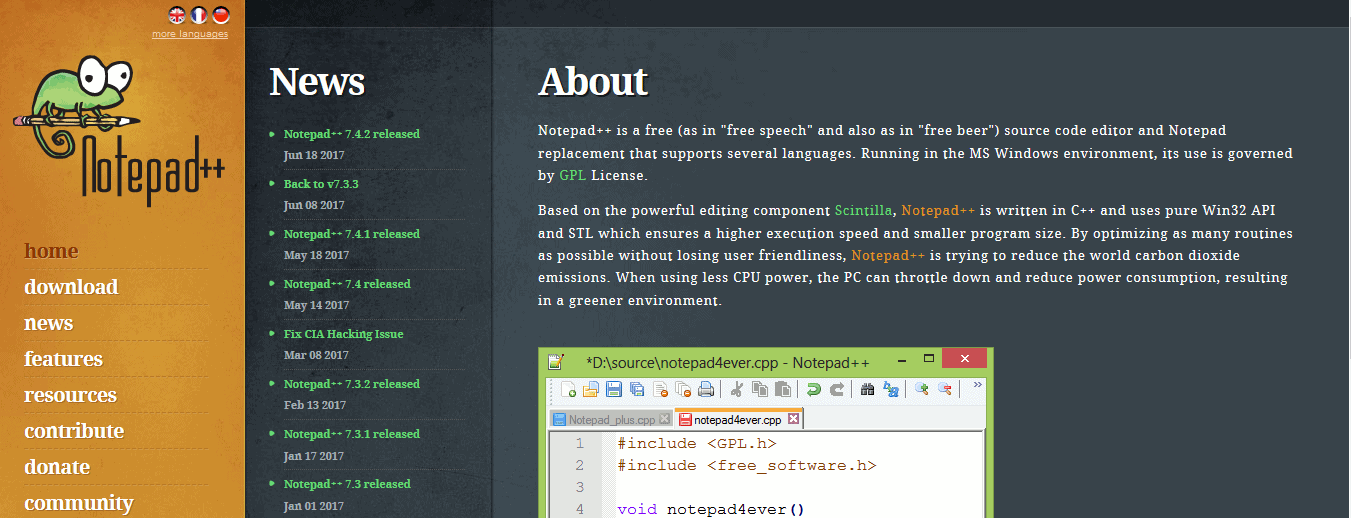
Task: Click the News heading
Action: point(317,82)
